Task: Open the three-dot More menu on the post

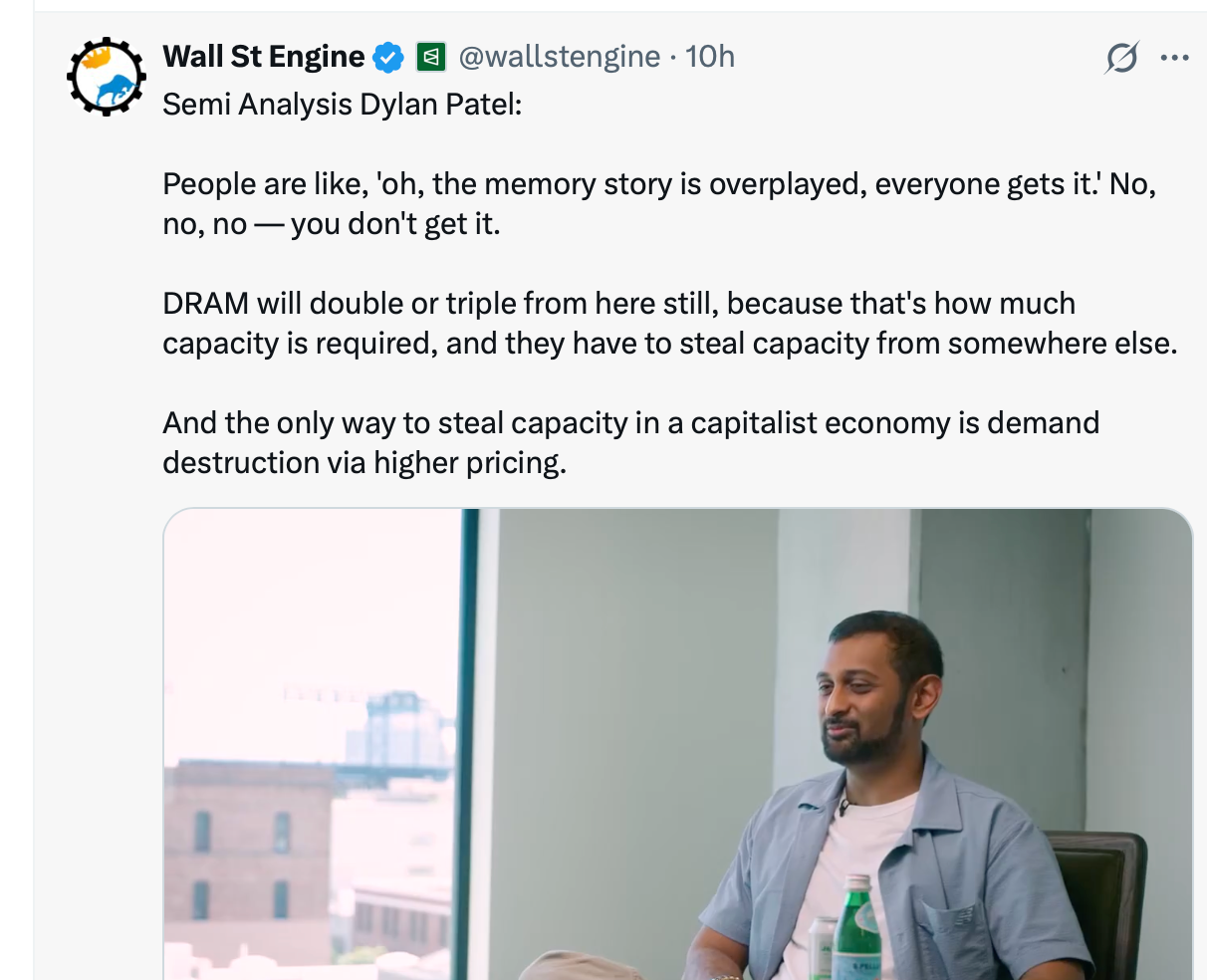Action: (x=1175, y=59)
